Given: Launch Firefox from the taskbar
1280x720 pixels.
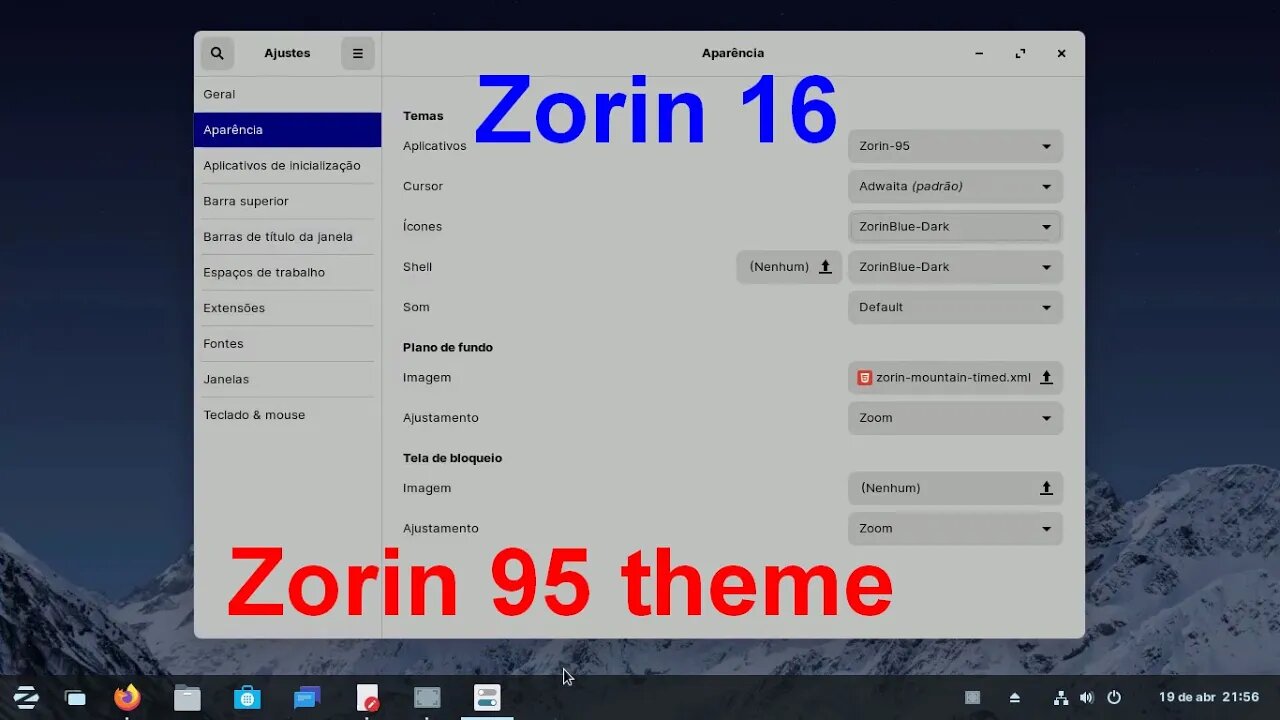Looking at the screenshot, I should [127, 697].
